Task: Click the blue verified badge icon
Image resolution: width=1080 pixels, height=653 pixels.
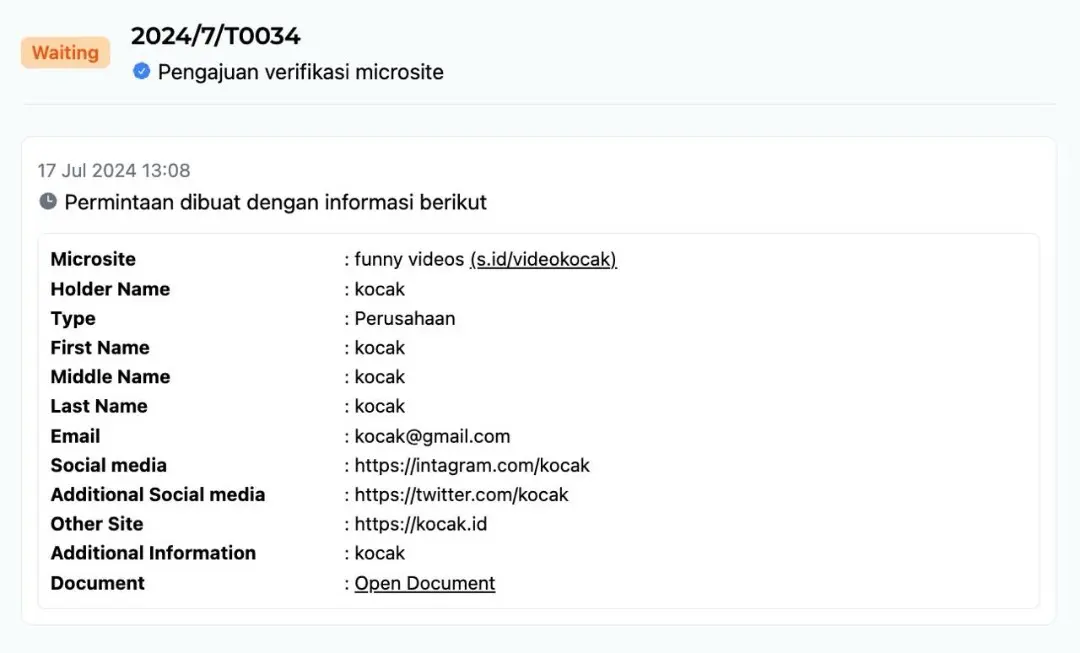Action: (142, 71)
